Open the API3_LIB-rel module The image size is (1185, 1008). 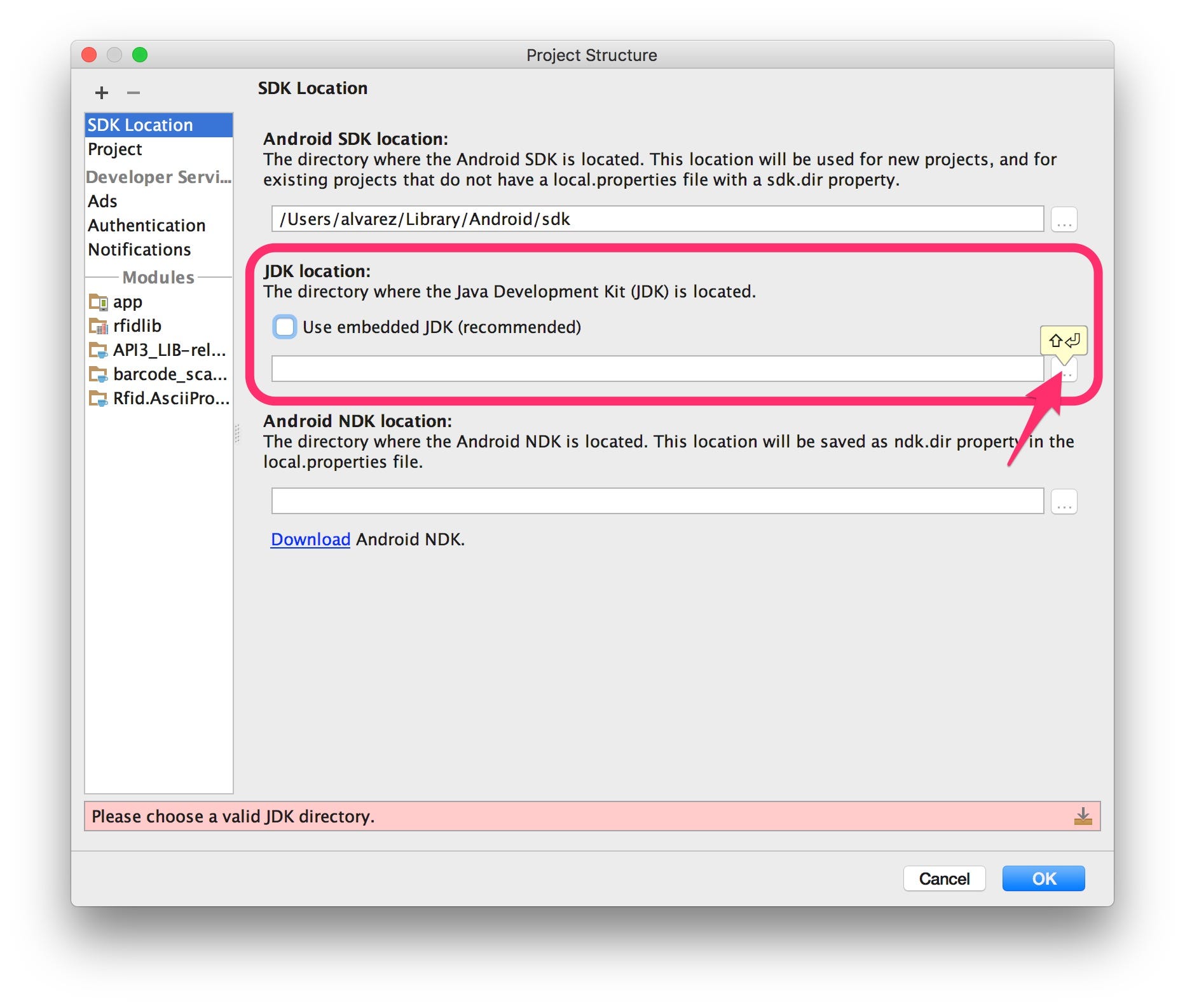coord(168,350)
